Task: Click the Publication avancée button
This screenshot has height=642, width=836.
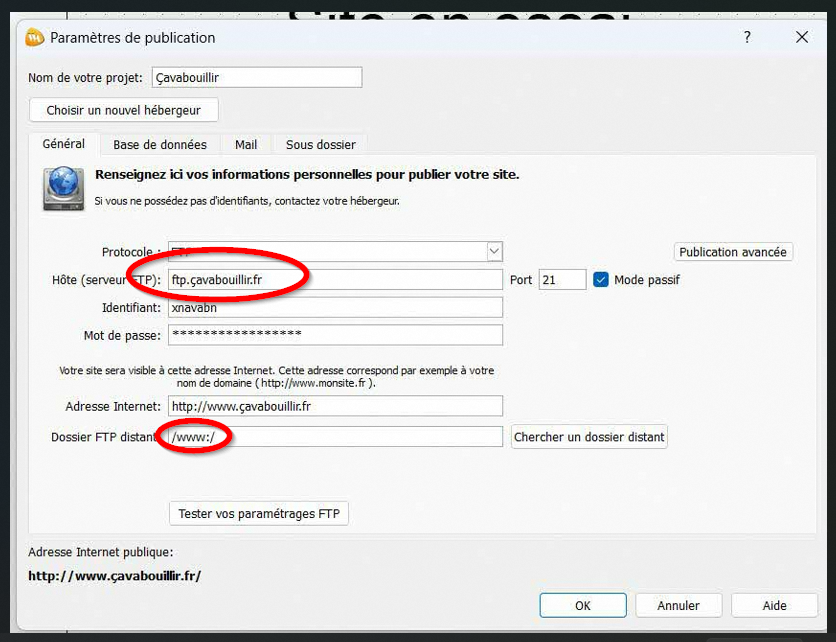Action: 733,252
